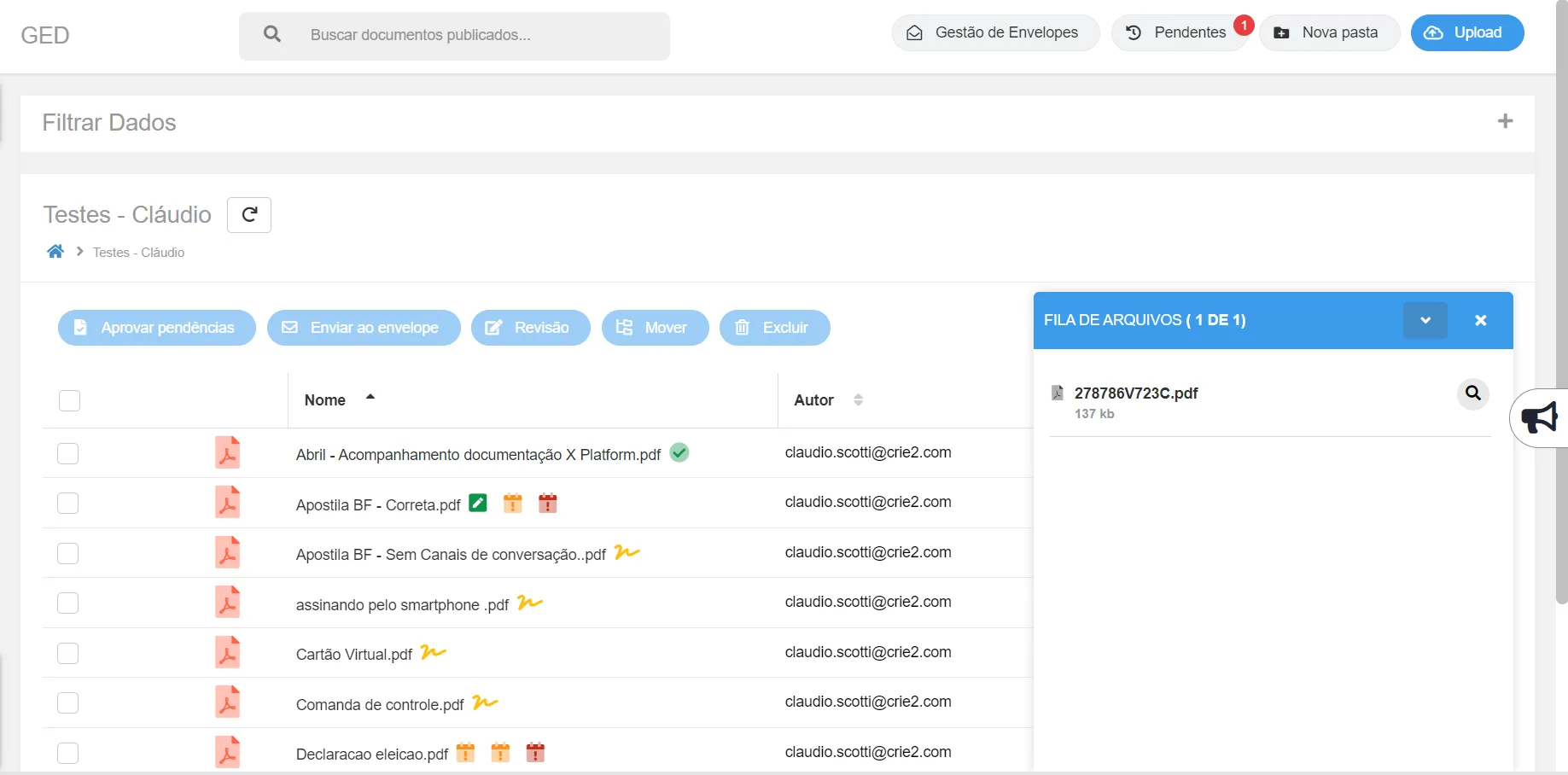Open Pendentes list
Screen dimensions: 1568x775
pyautogui.click(x=1180, y=32)
